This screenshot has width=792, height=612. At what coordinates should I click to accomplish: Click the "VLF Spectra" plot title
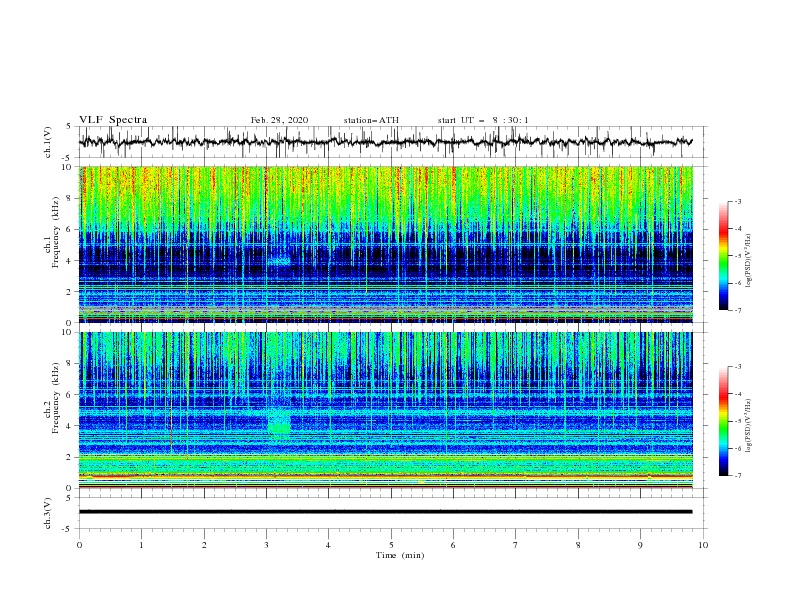(x=113, y=120)
